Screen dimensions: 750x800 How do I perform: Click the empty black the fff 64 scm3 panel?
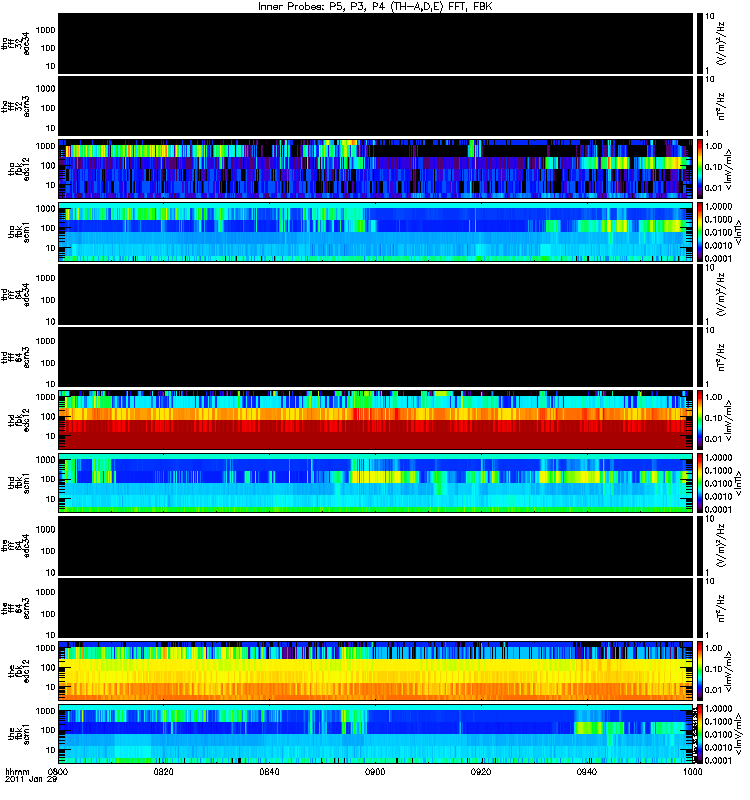click(x=375, y=609)
